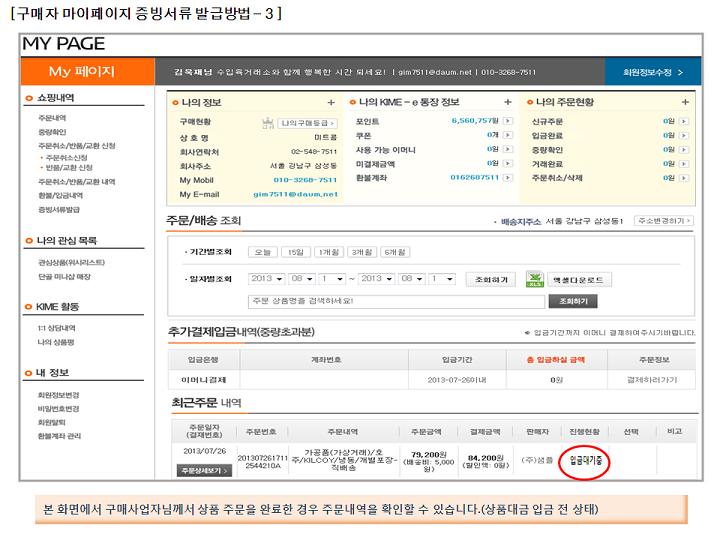The width and height of the screenshot is (720, 540).
Task: Click the 주문상세보기 button
Action: point(205,470)
